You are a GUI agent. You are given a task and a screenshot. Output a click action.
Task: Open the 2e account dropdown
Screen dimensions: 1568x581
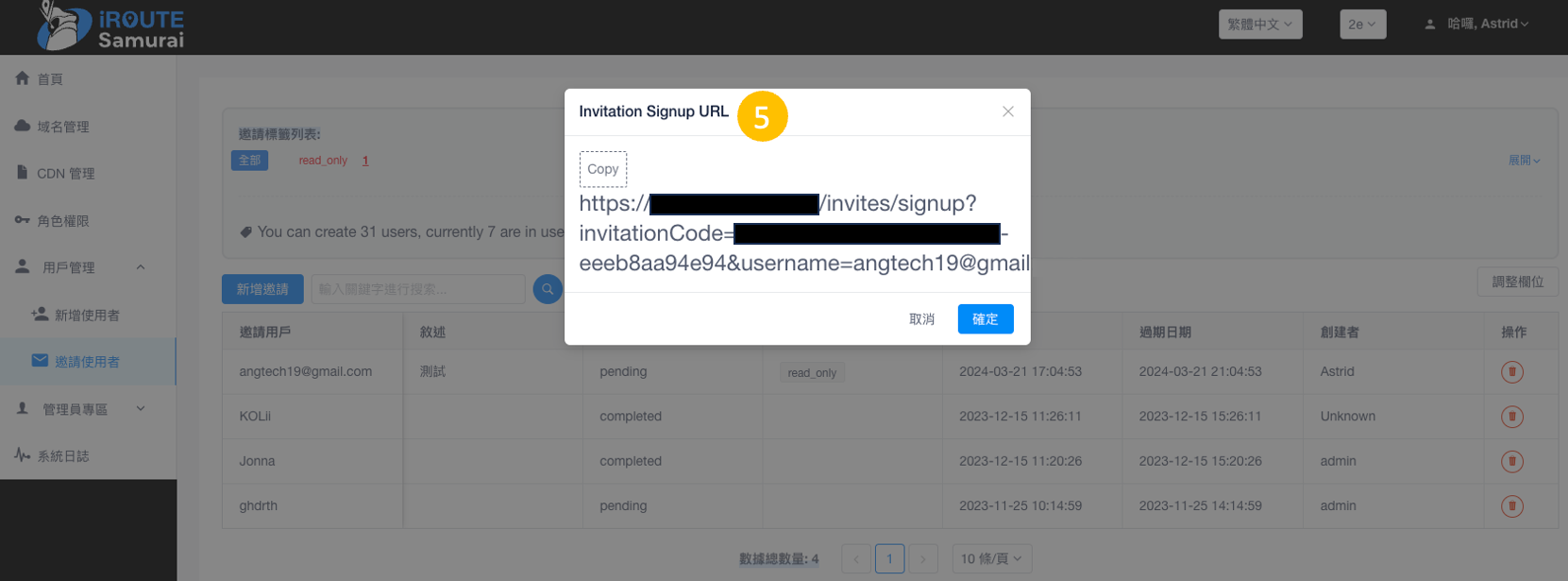[x=1362, y=25]
